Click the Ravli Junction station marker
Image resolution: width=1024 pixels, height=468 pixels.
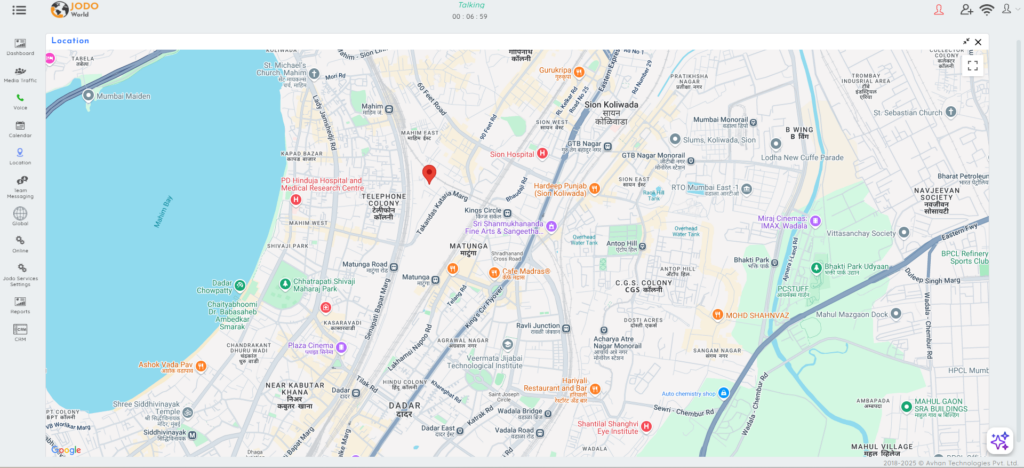point(566,328)
